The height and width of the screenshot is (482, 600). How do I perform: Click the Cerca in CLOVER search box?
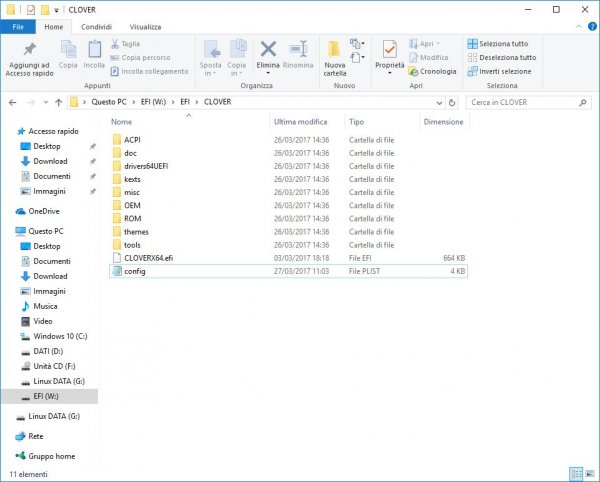[528, 103]
